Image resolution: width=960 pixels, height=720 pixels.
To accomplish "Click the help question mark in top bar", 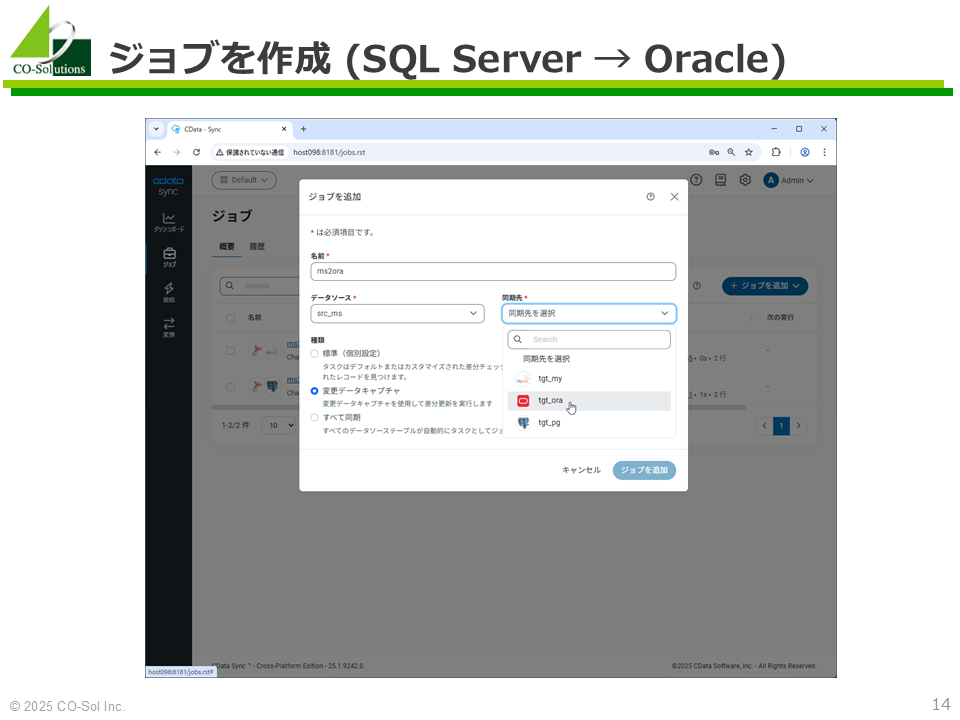I will [696, 180].
